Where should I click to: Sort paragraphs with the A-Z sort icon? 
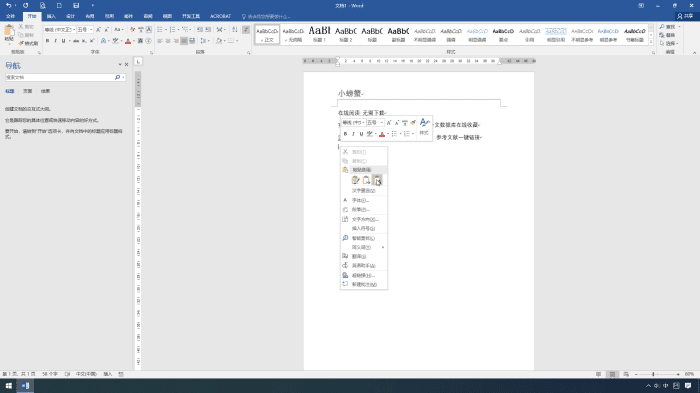click(234, 29)
